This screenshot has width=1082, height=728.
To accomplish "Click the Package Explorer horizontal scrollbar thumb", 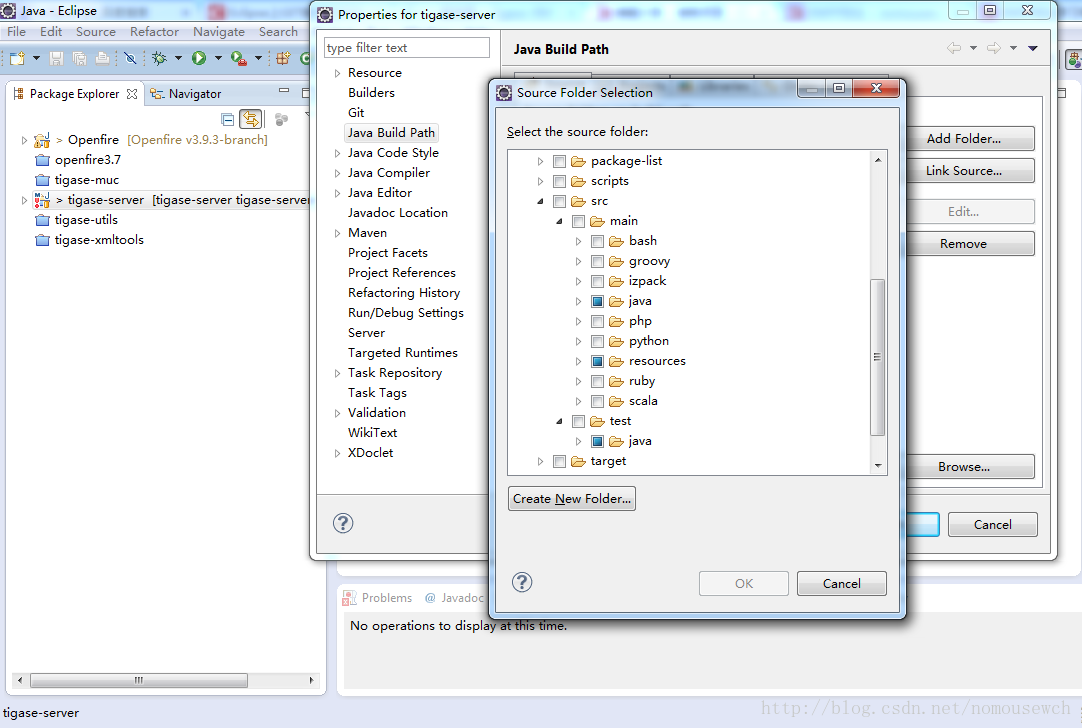I will coord(139,680).
